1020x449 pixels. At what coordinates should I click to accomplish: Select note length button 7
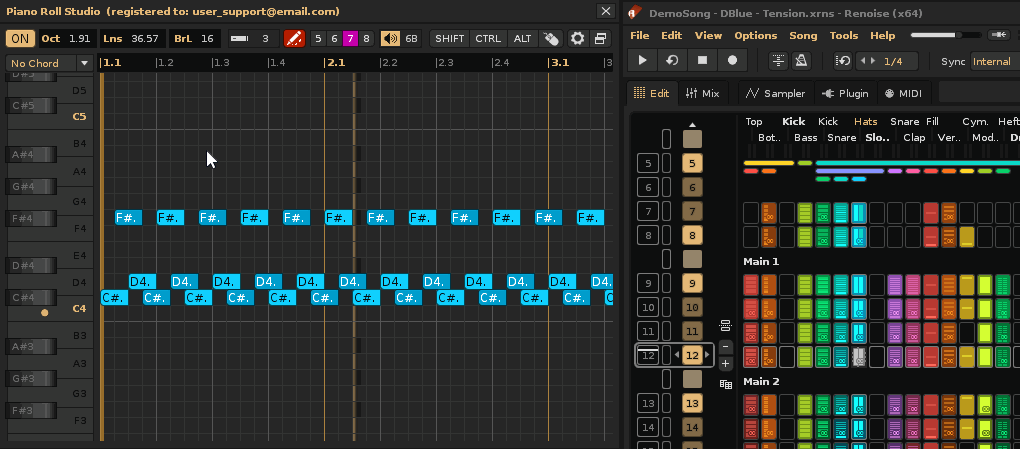tap(350, 39)
